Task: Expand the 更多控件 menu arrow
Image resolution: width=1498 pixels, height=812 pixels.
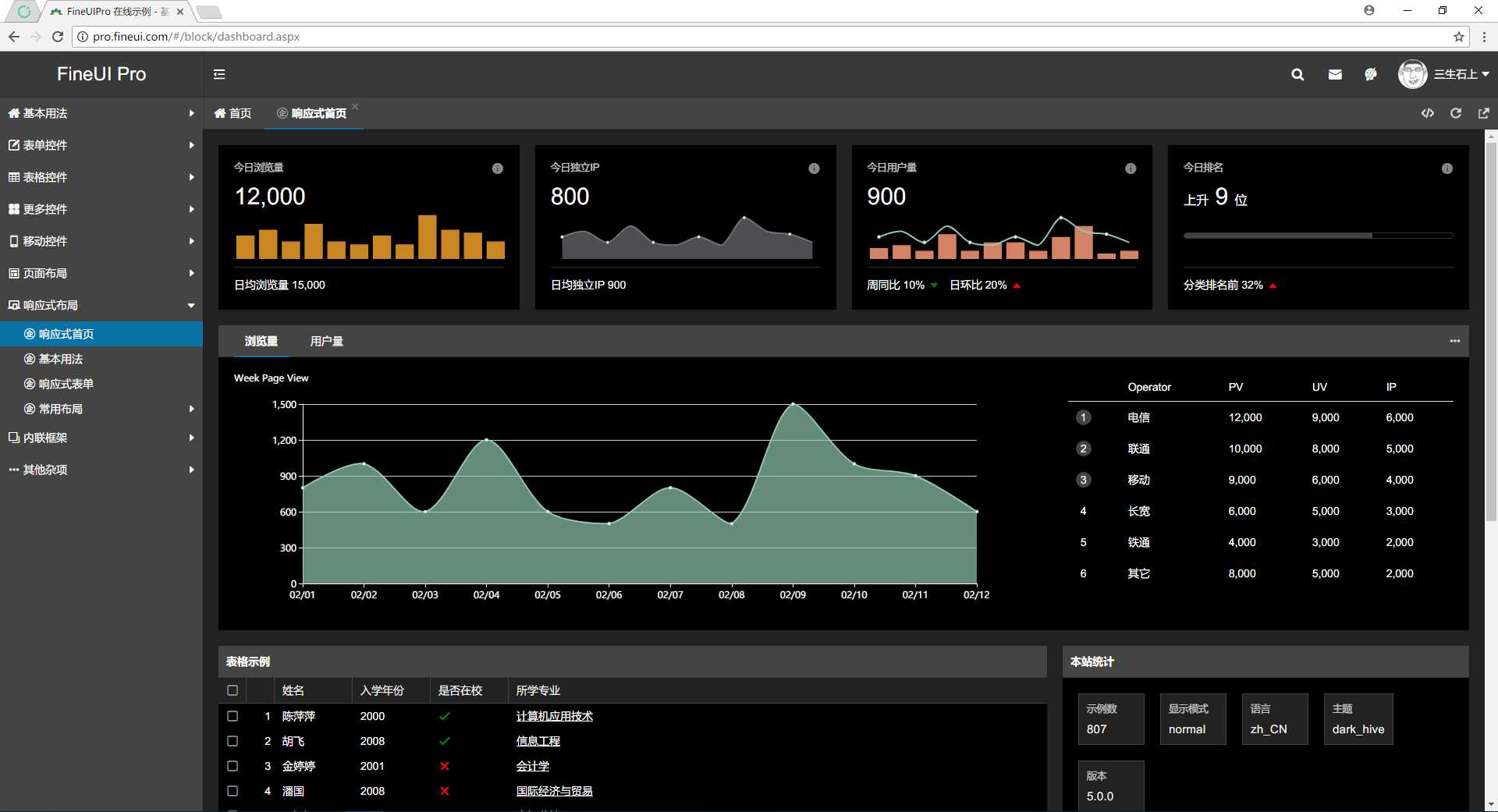Action: tap(191, 209)
